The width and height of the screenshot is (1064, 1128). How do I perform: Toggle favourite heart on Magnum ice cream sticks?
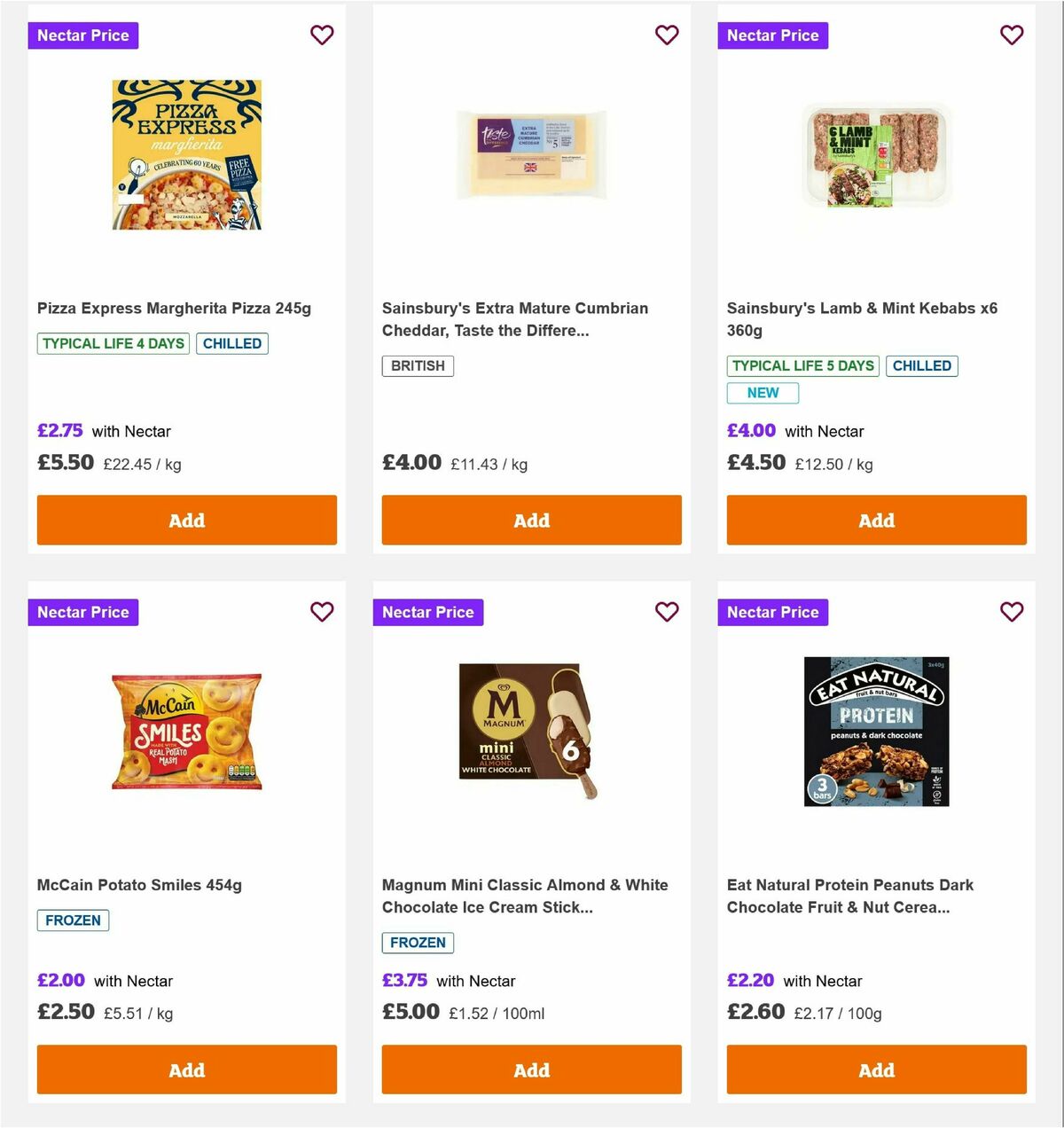tap(667, 612)
